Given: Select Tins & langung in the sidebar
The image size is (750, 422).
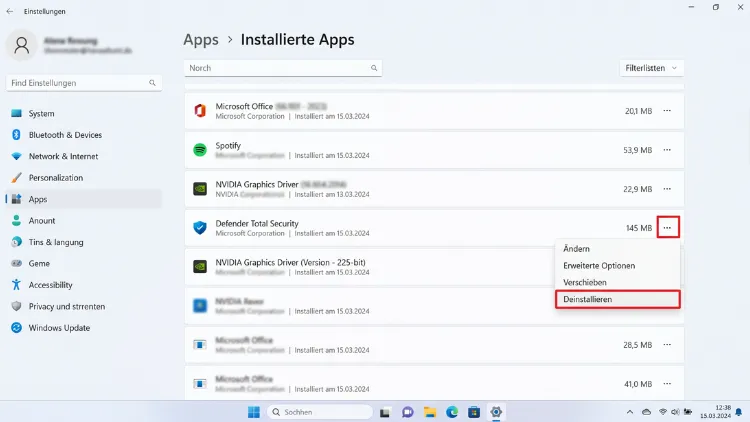Looking at the screenshot, I should click(84, 242).
